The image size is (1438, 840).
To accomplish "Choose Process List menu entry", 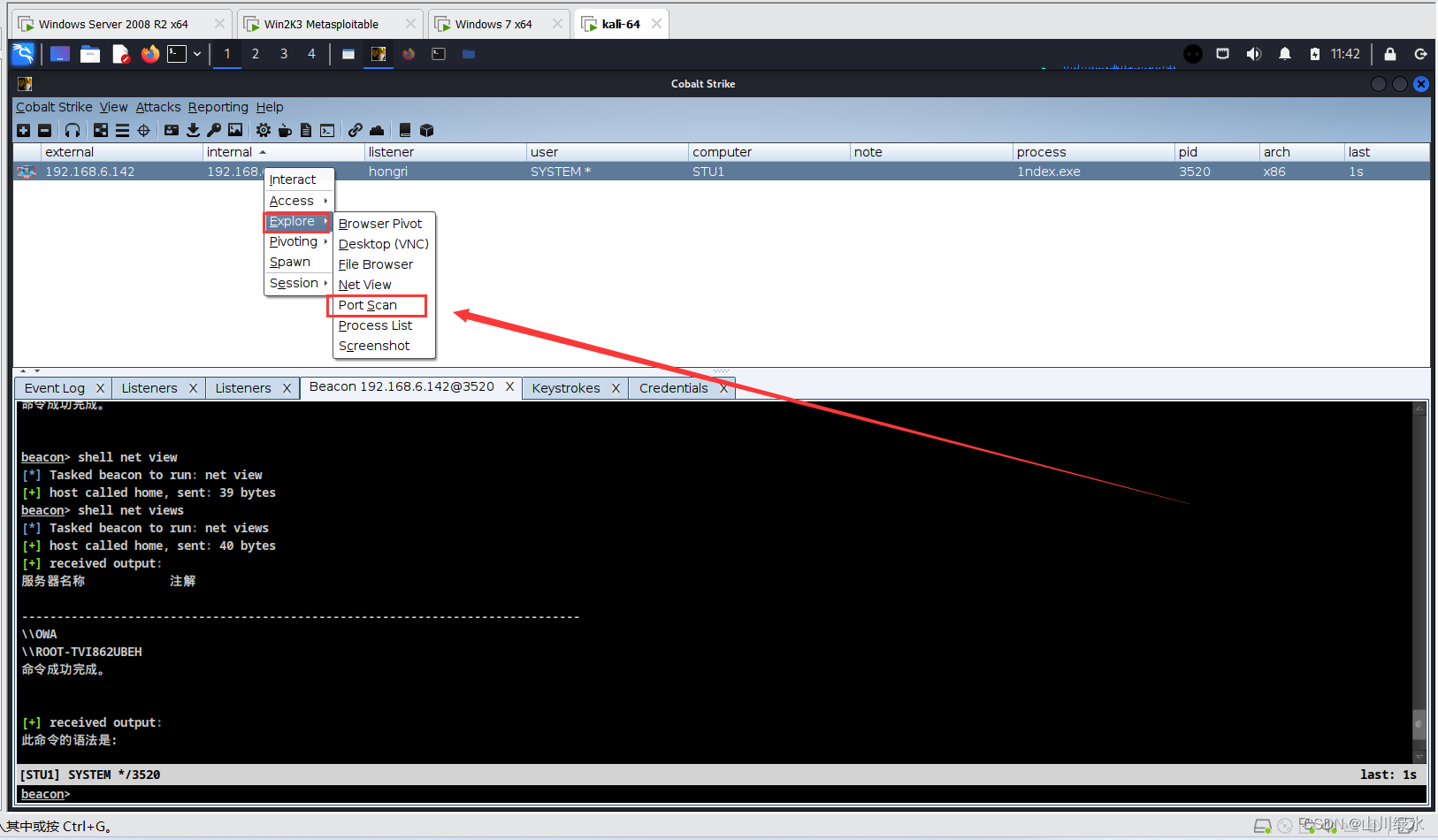I will point(384,325).
